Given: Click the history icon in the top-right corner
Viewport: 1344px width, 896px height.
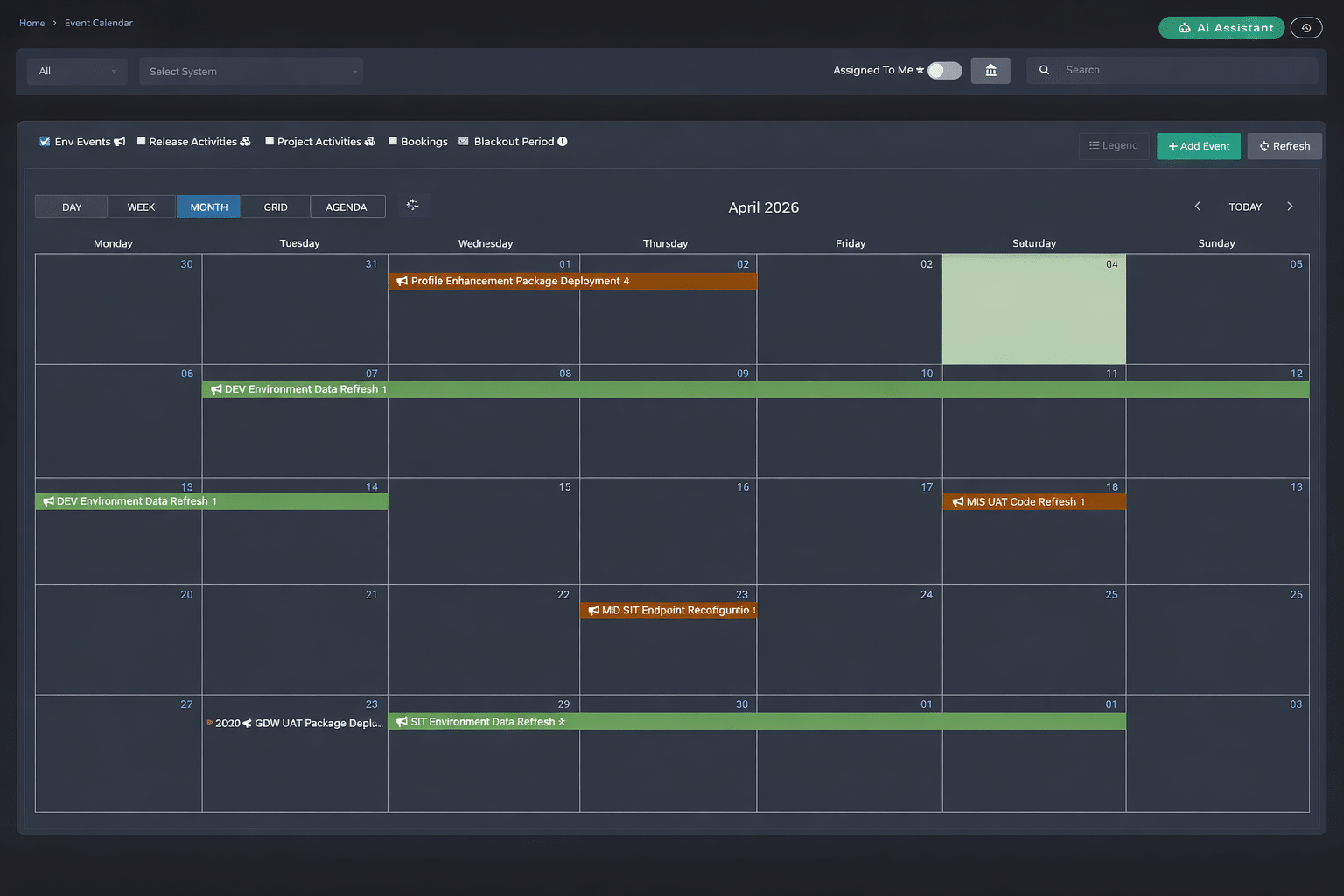Looking at the screenshot, I should [1306, 27].
